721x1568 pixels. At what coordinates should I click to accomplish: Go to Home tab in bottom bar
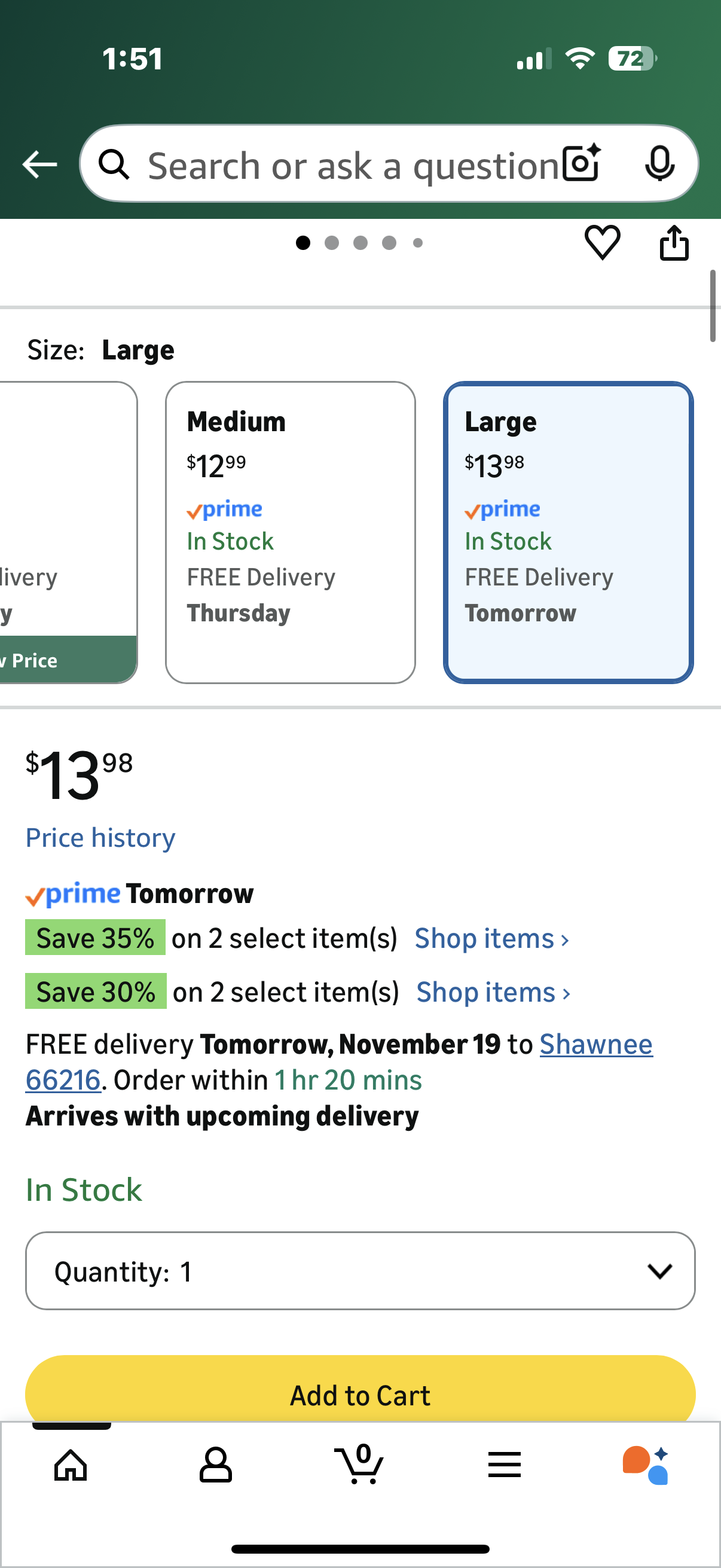(71, 1465)
